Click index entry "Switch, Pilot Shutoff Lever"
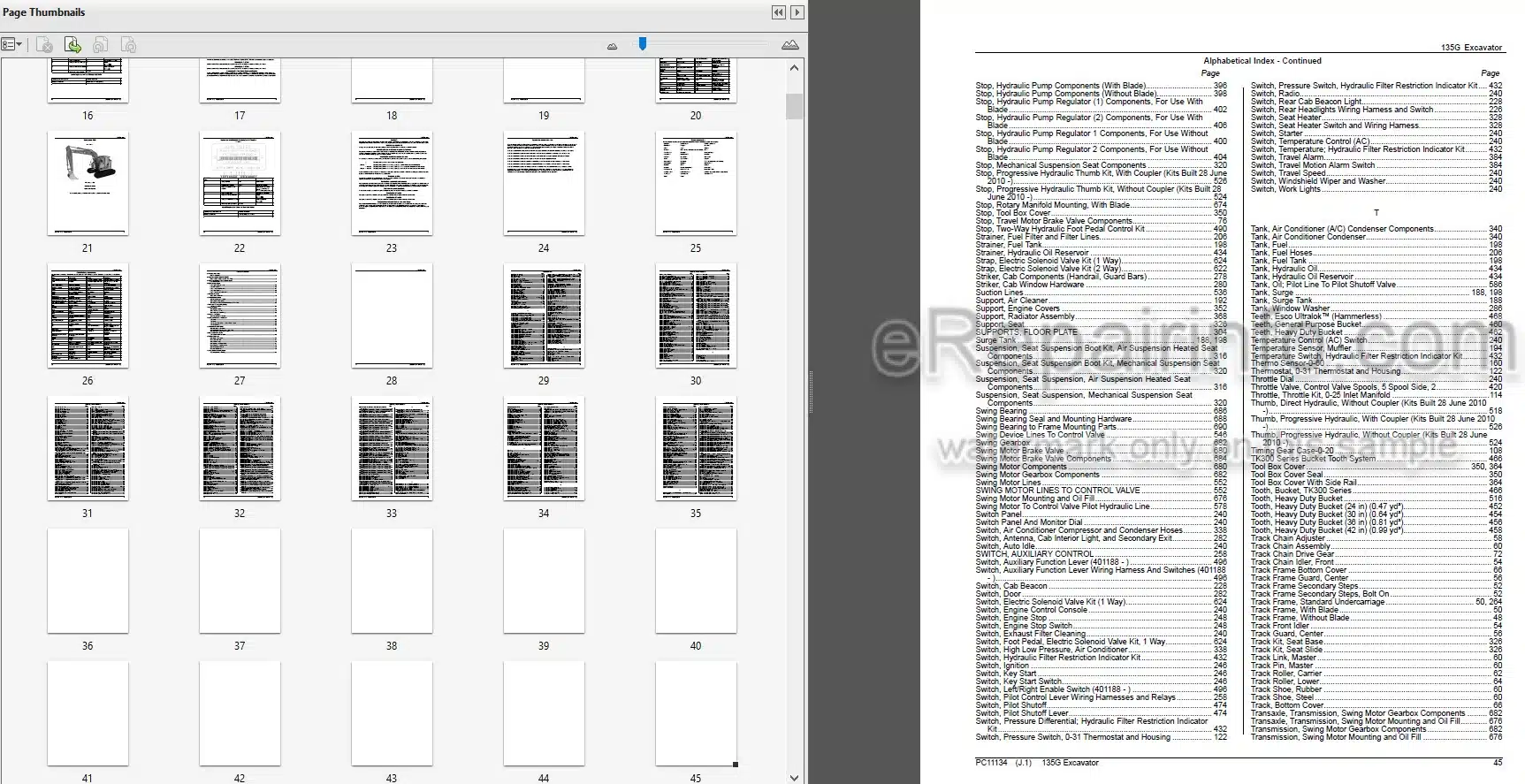The image size is (1525, 784). (x=1102, y=713)
